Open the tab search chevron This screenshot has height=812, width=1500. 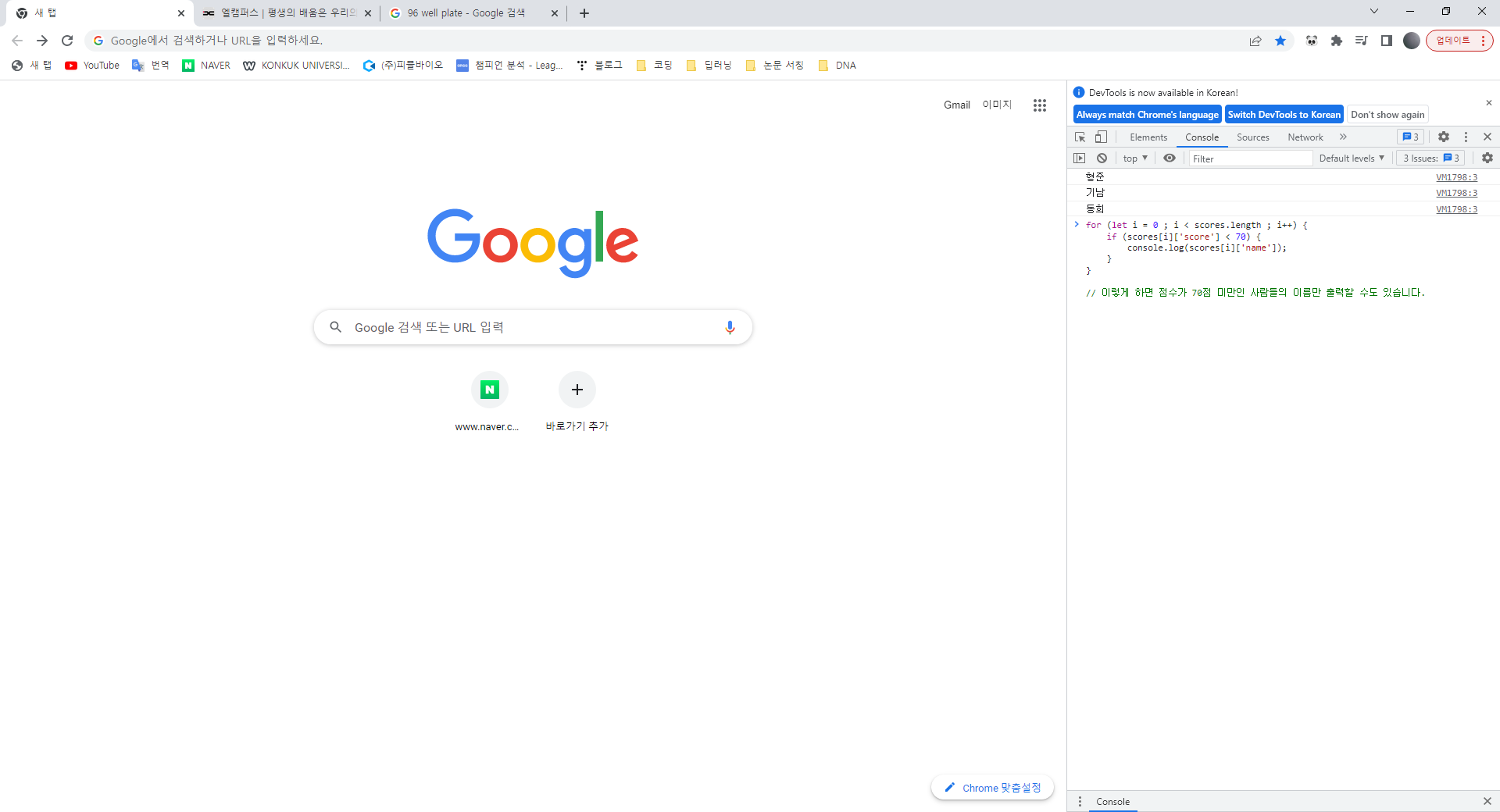tap(1374, 12)
